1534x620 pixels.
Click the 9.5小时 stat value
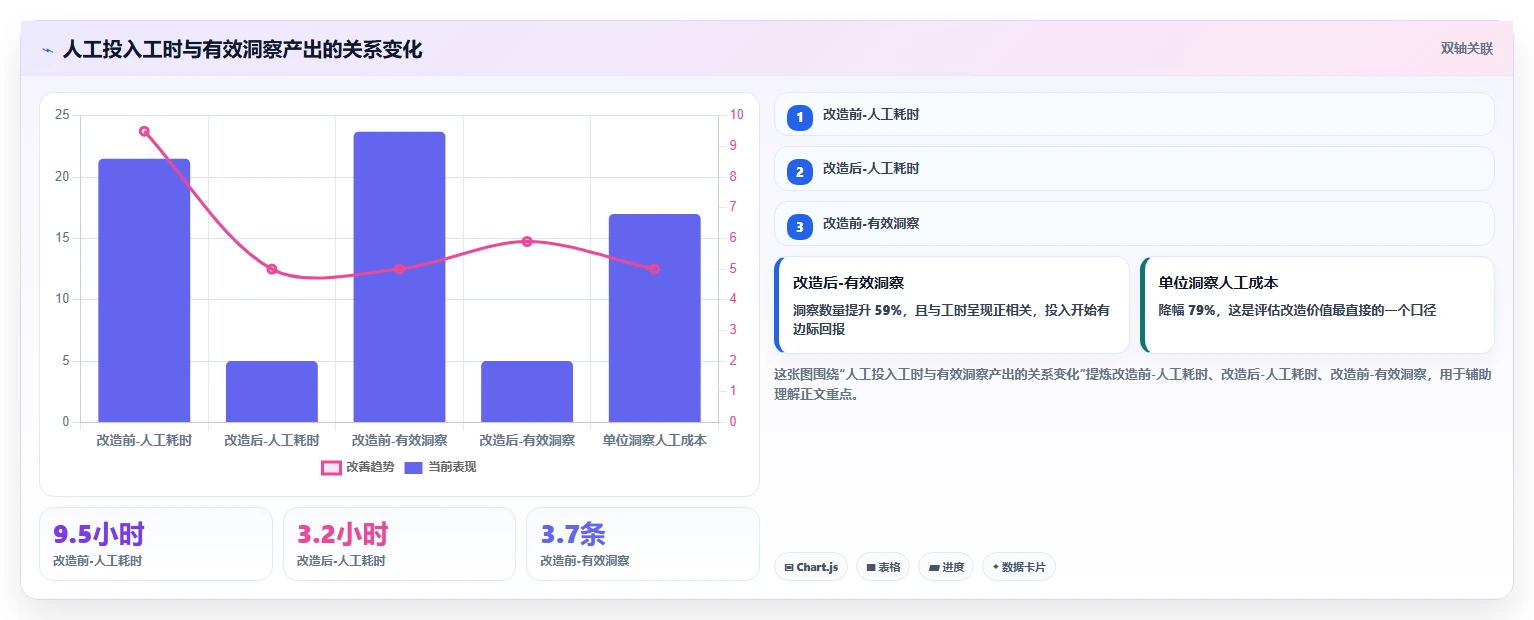99,534
